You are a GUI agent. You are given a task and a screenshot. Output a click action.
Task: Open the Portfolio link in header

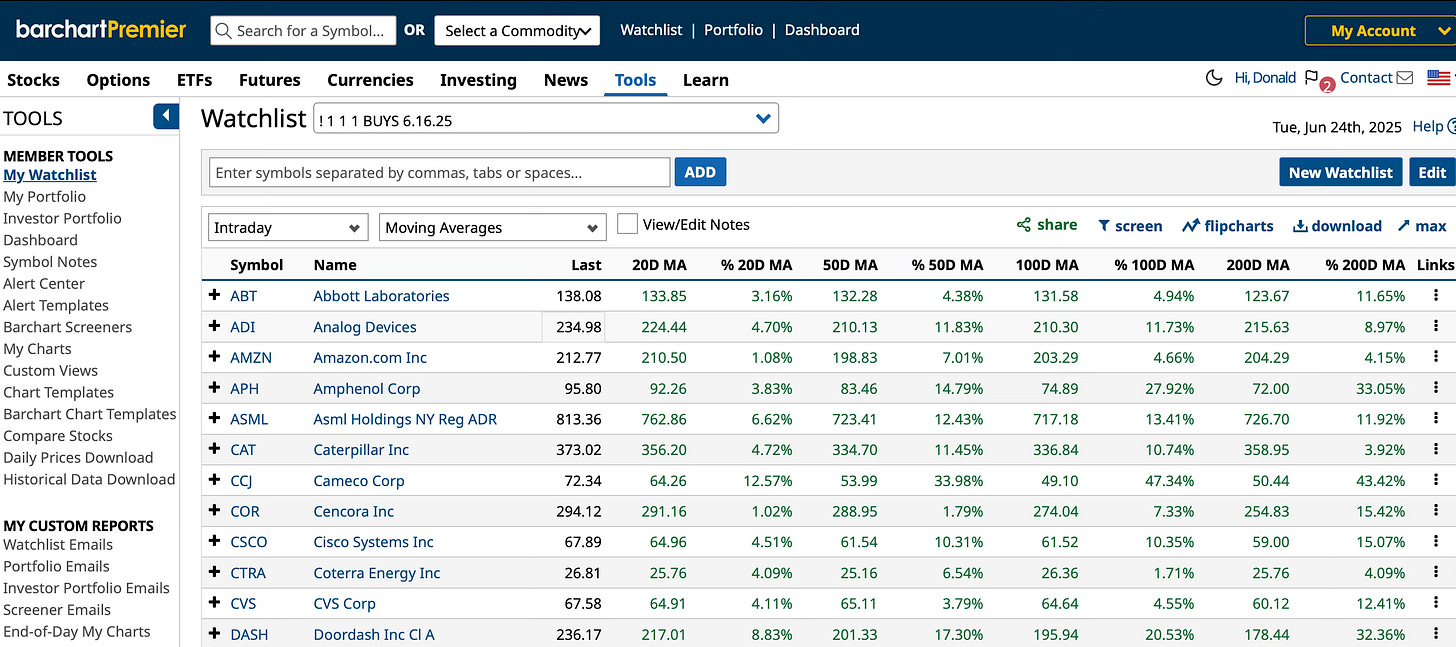(x=733, y=30)
